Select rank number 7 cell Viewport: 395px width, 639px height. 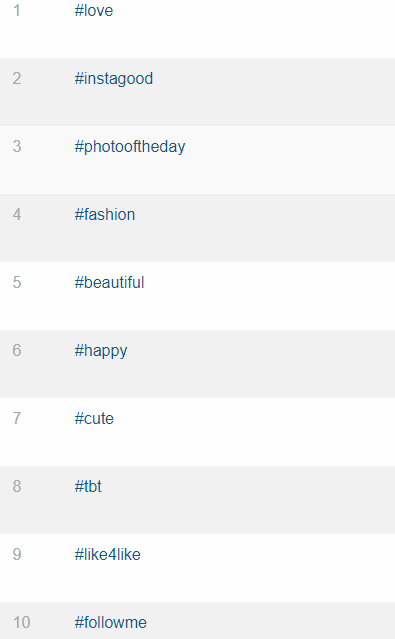tap(17, 419)
